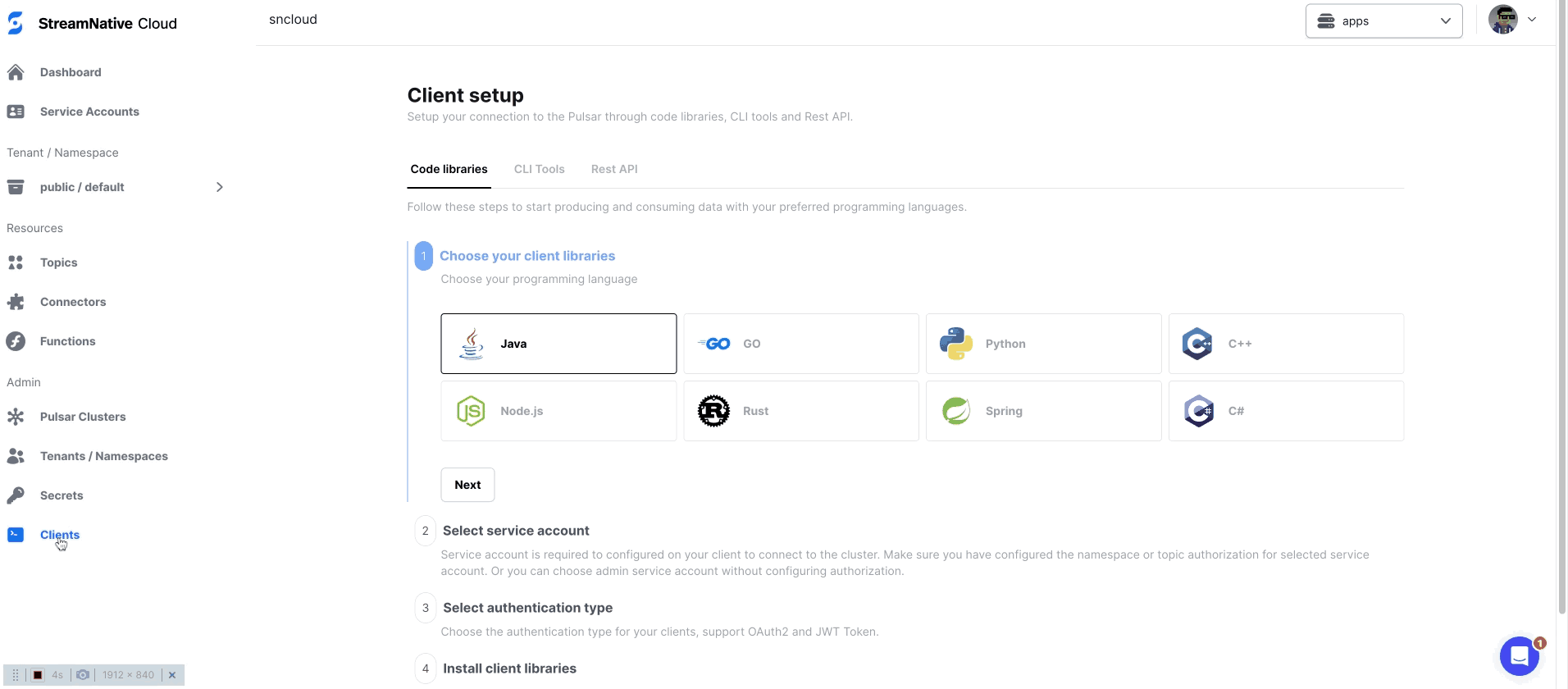Open Dashboard in the sidebar
Viewport: 1568px width, 689px height.
click(x=71, y=72)
